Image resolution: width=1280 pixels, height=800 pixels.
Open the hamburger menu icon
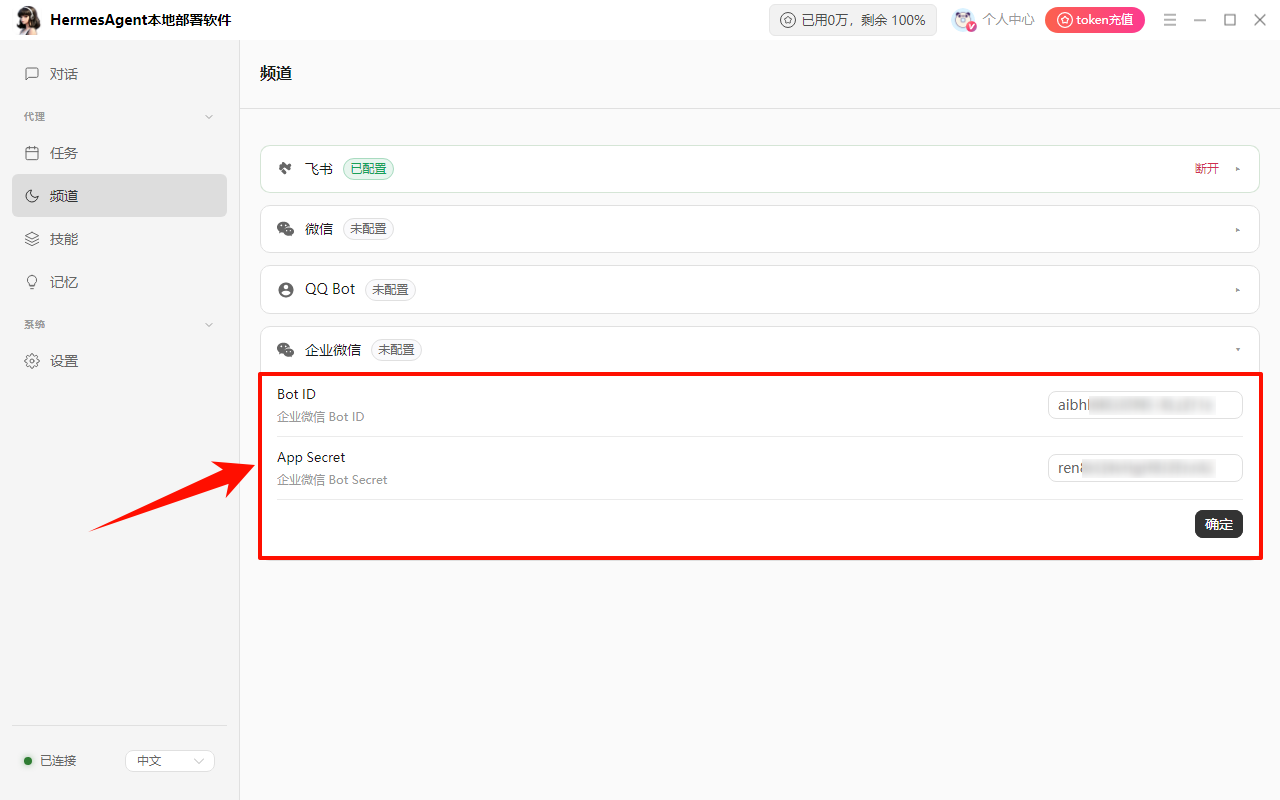(x=1170, y=20)
